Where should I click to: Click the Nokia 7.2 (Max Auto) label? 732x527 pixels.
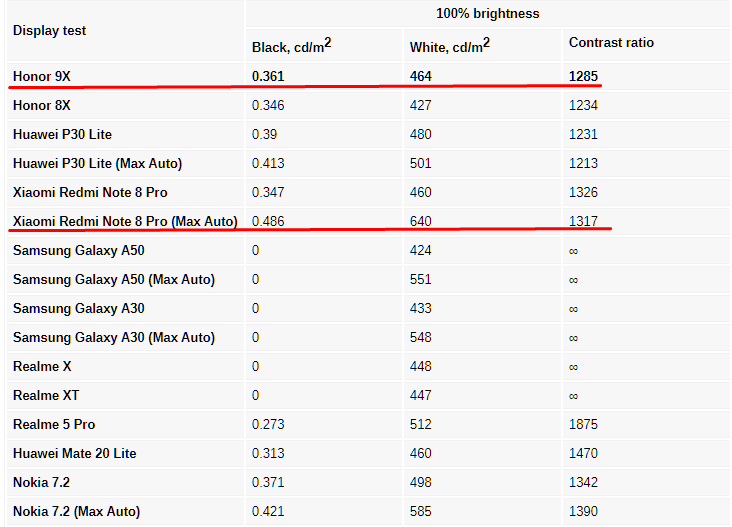coord(76,512)
